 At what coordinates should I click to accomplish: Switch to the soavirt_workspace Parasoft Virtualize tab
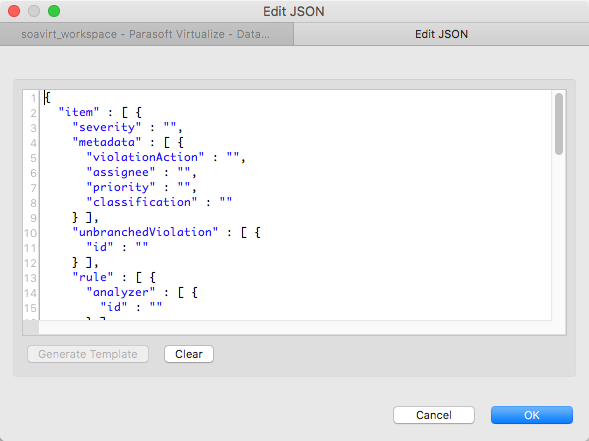click(146, 34)
